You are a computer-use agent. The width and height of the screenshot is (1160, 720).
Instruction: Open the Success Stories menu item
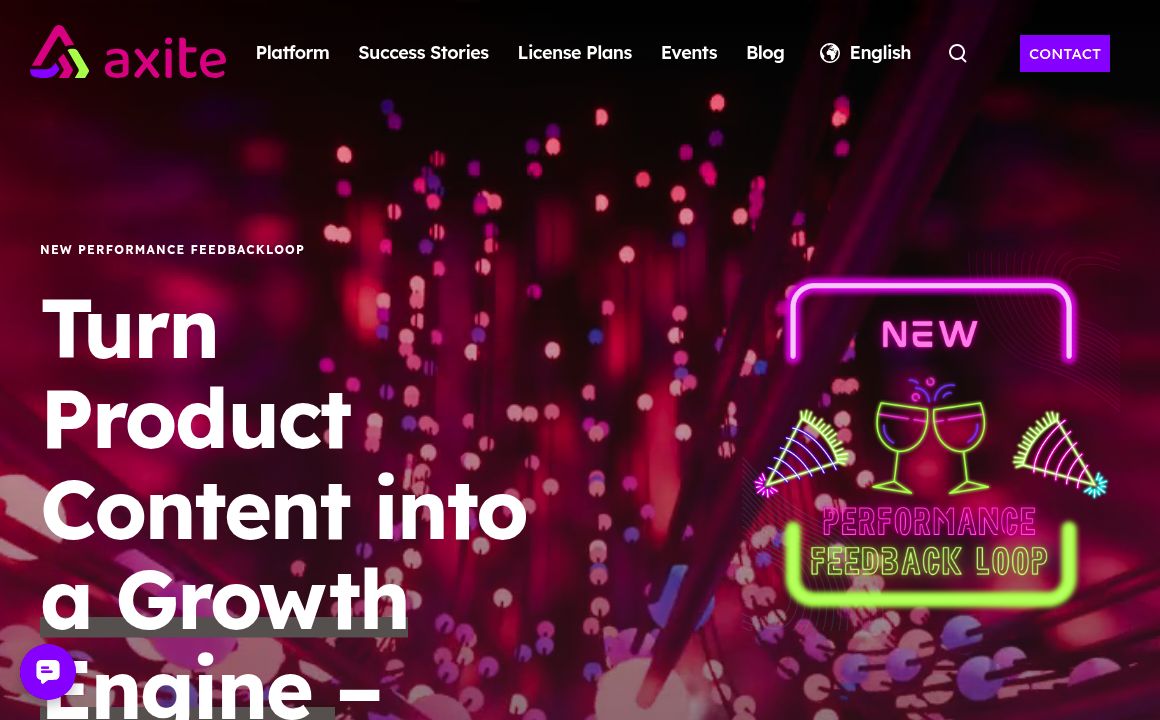point(423,53)
